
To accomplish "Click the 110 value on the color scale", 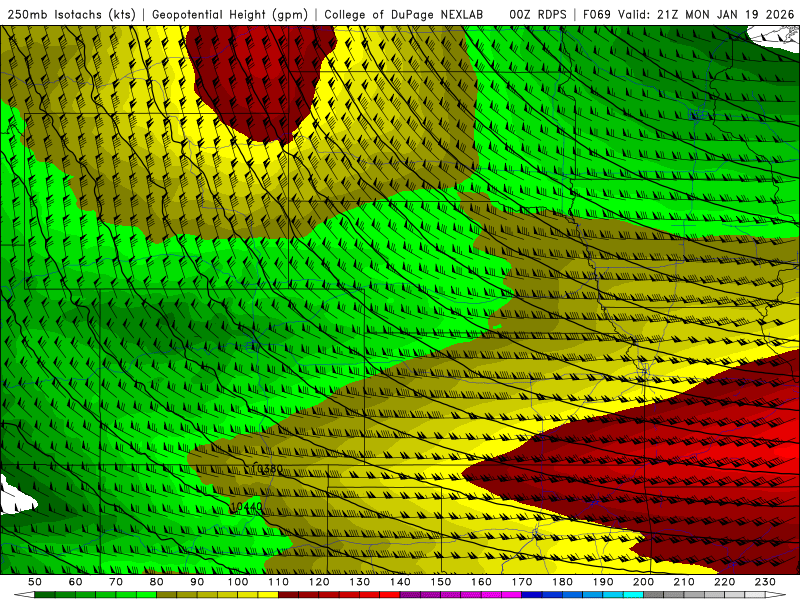I will point(279,582).
